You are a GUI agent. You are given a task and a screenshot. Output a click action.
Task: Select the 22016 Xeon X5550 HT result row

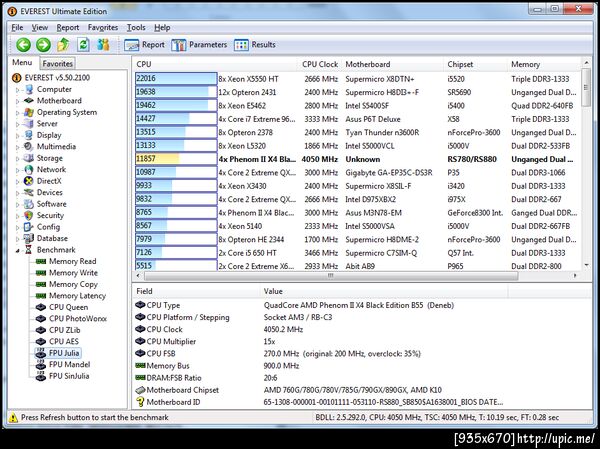pos(357,79)
